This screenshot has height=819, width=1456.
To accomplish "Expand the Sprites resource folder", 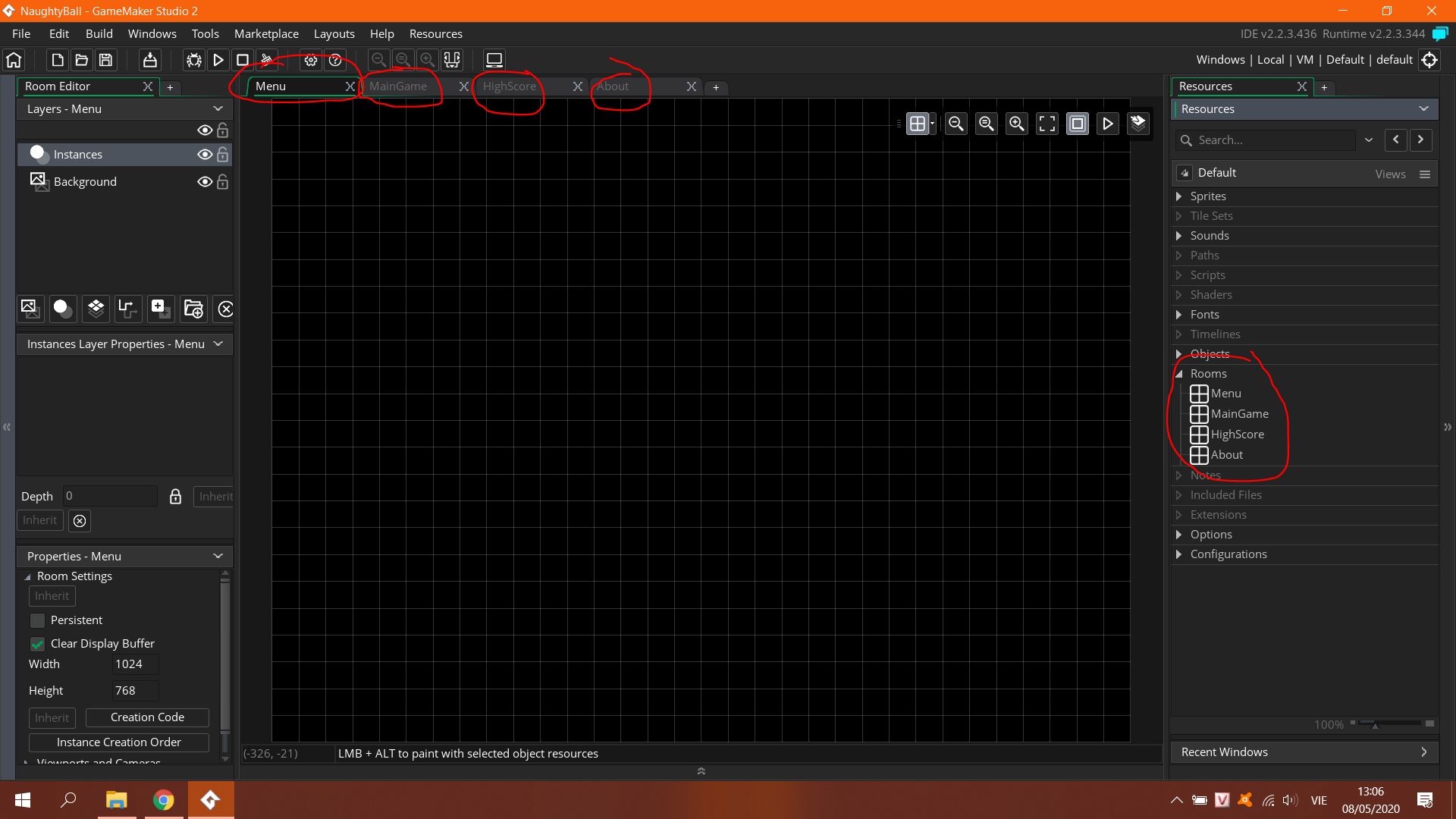I will coord(1179,196).
